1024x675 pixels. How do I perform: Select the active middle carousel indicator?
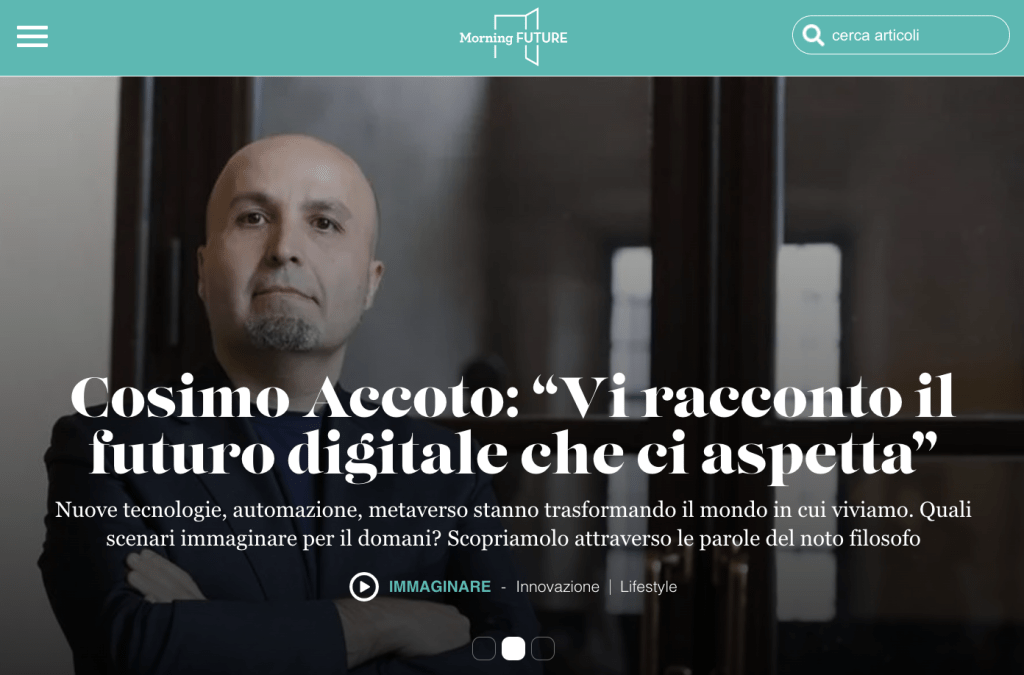[513, 648]
